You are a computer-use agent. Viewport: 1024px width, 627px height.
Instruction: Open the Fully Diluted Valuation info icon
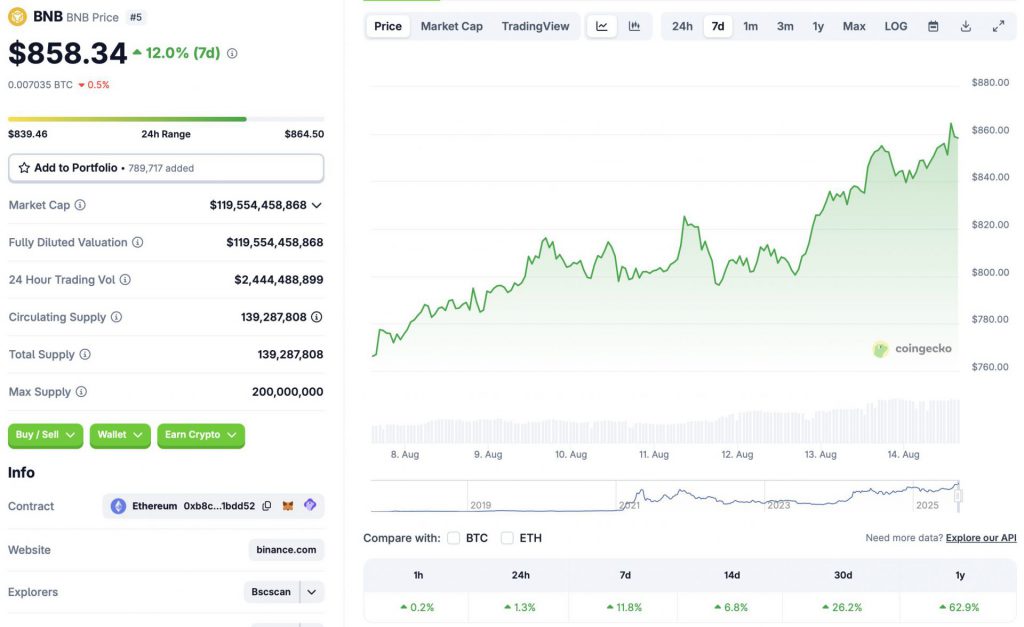137,242
